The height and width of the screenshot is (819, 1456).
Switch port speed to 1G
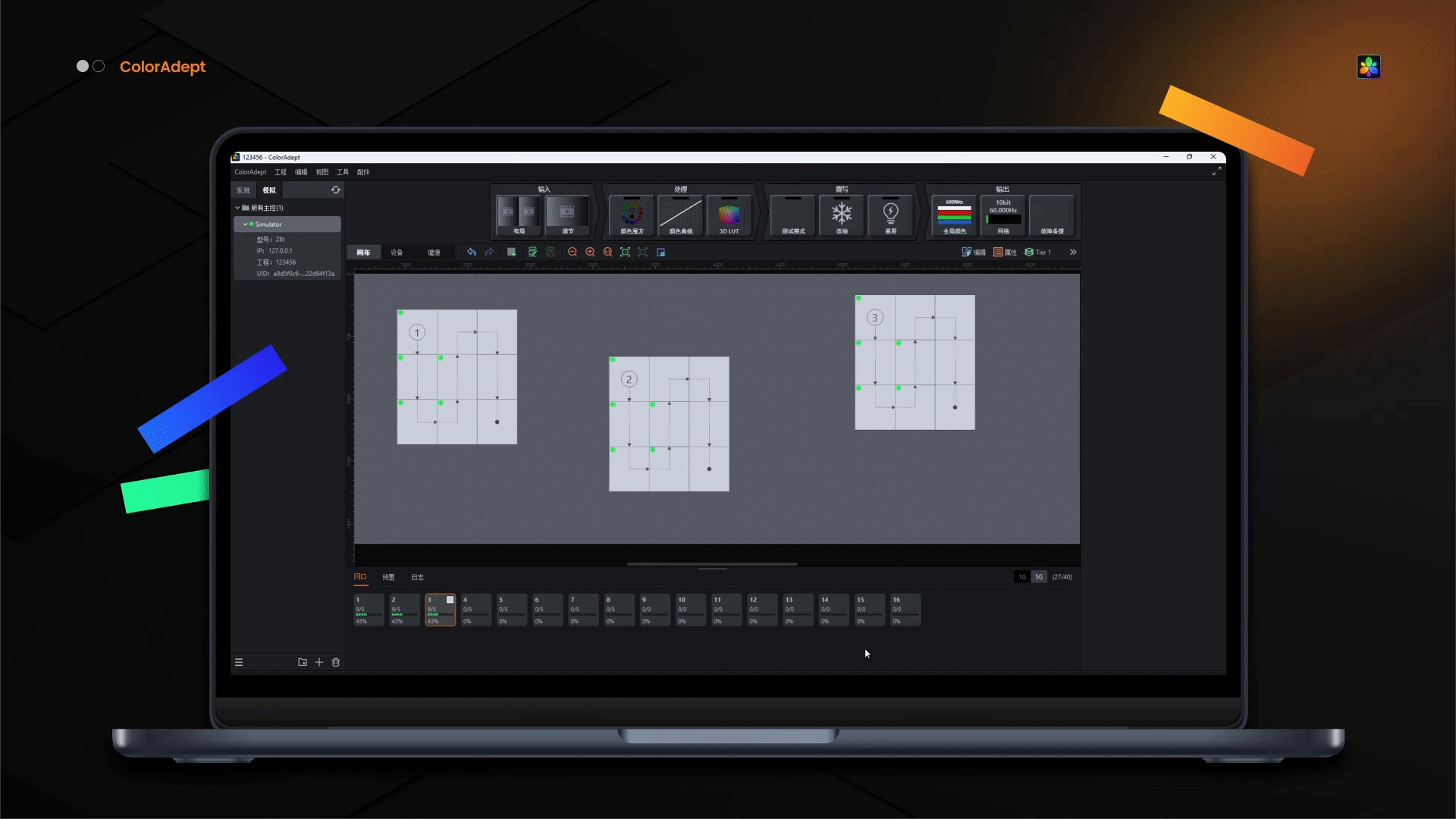point(1022,577)
